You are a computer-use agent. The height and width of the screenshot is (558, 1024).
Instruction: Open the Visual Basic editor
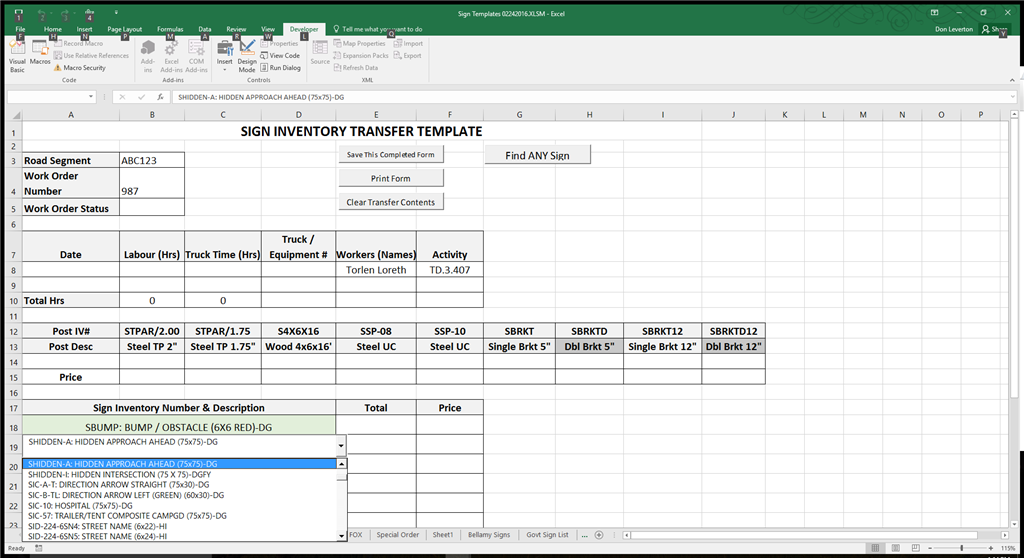17,56
